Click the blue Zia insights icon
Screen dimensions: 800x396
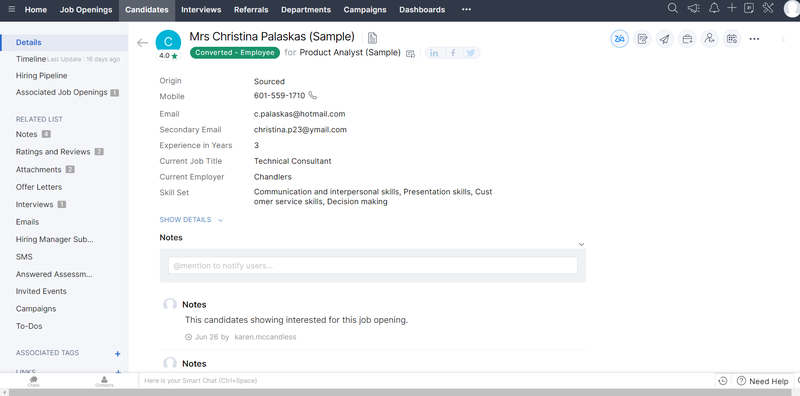coord(619,39)
